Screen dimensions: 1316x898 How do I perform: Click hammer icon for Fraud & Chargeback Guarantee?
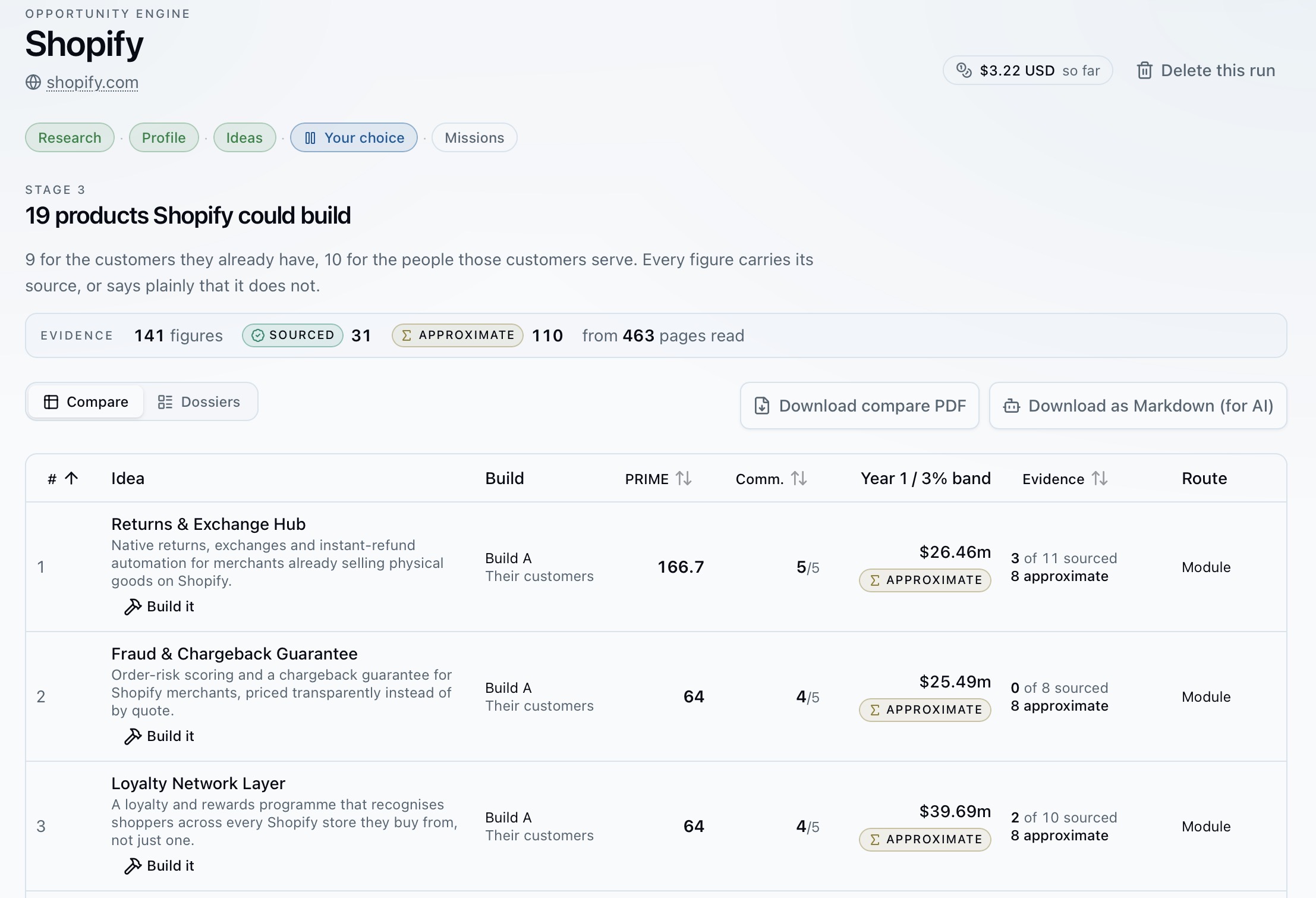(x=133, y=736)
